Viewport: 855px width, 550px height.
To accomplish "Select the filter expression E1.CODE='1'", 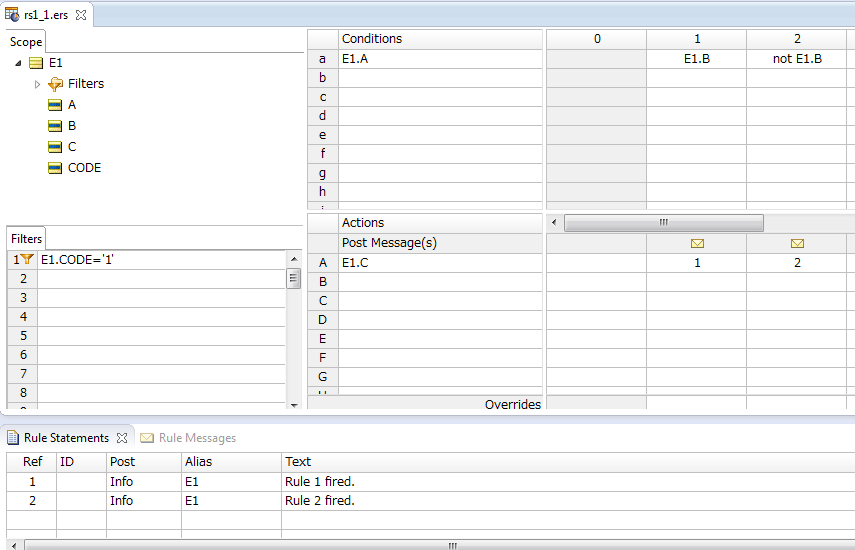I will [x=77, y=260].
